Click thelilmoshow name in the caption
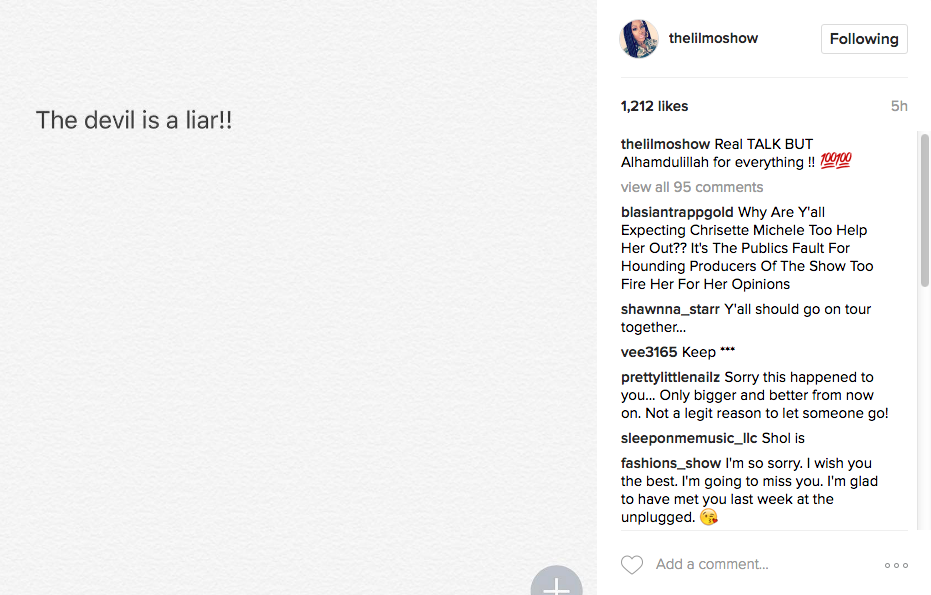 [665, 144]
